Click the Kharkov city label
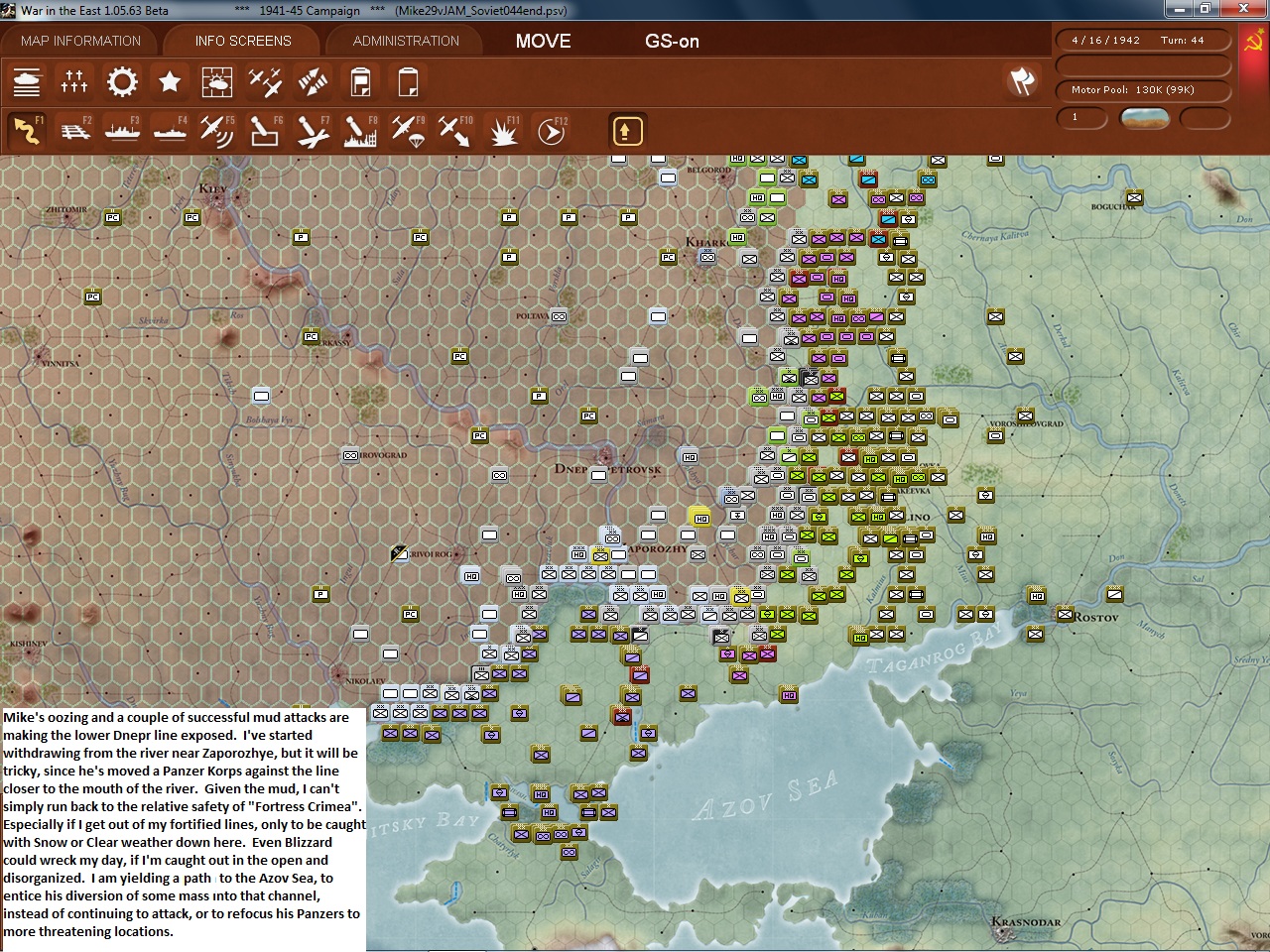1270x952 pixels. [x=705, y=242]
